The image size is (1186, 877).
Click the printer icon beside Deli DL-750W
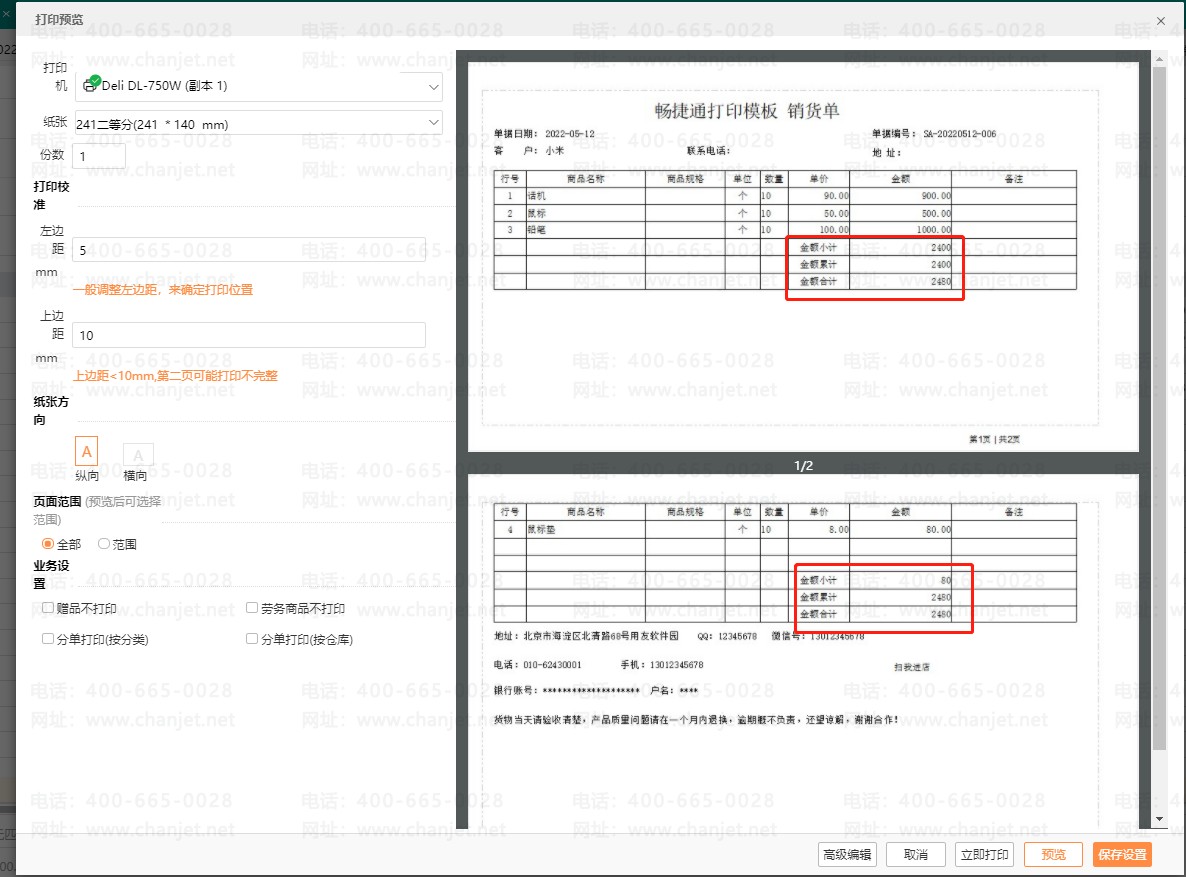tap(91, 84)
